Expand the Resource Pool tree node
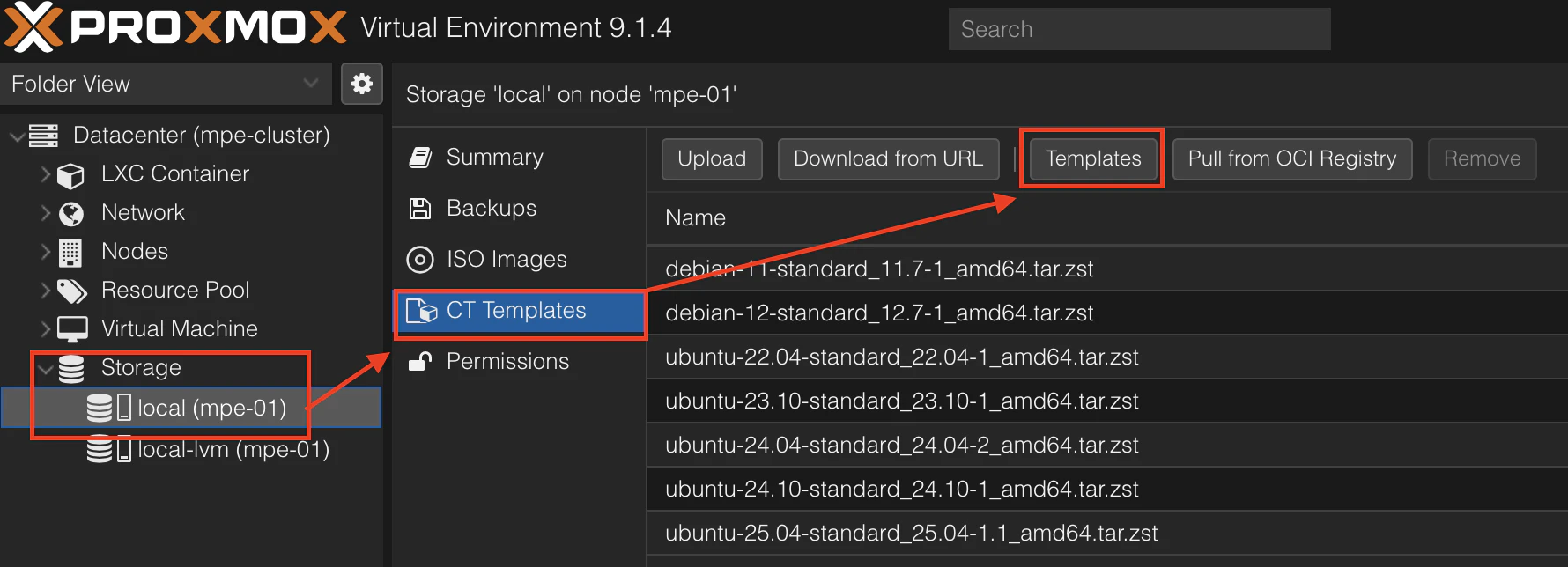This screenshot has width=1568, height=567. click(x=45, y=291)
